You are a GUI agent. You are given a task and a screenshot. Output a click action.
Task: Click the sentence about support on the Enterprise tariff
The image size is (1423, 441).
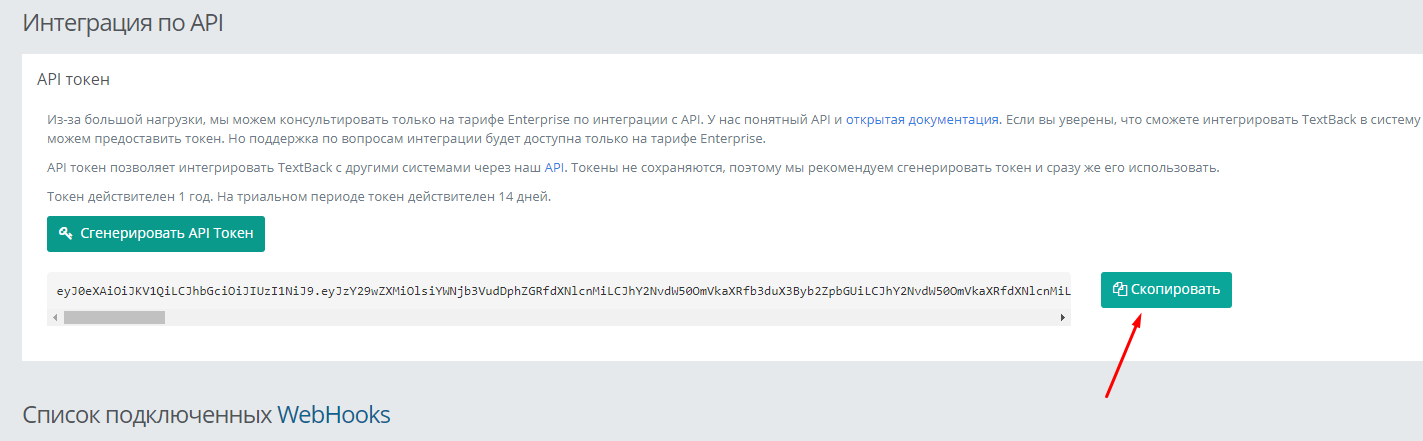500,138
